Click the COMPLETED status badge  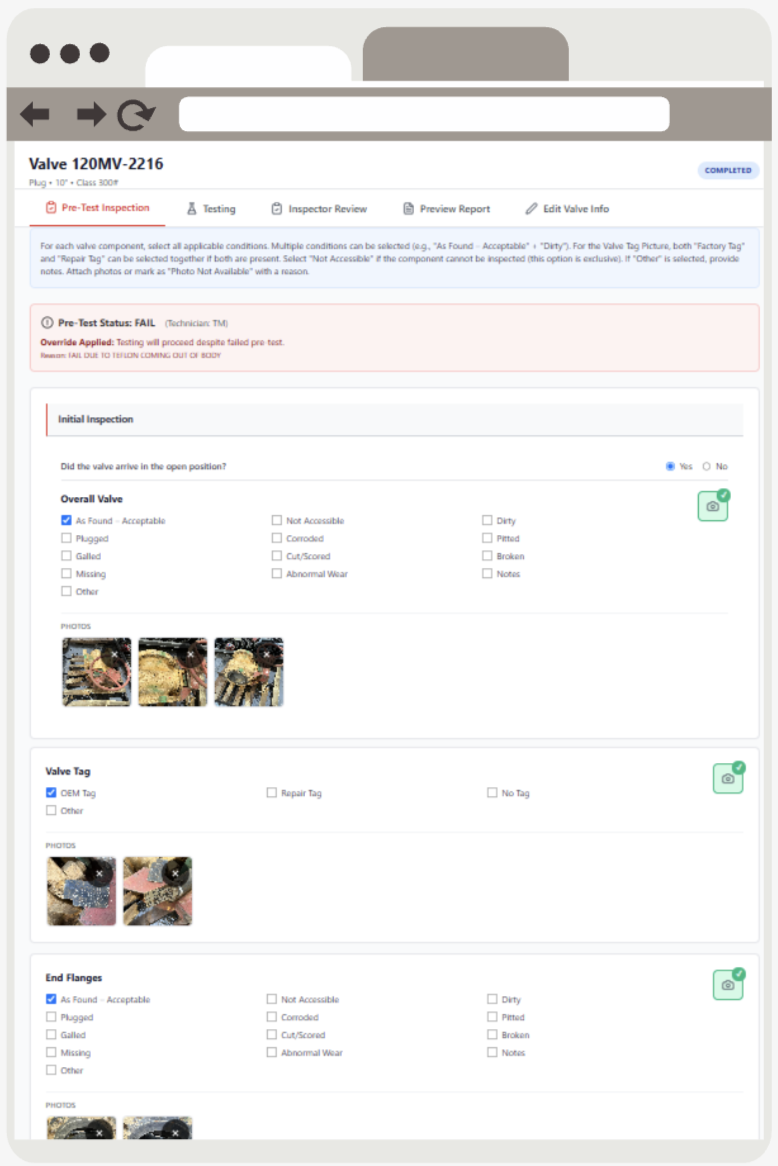click(728, 170)
